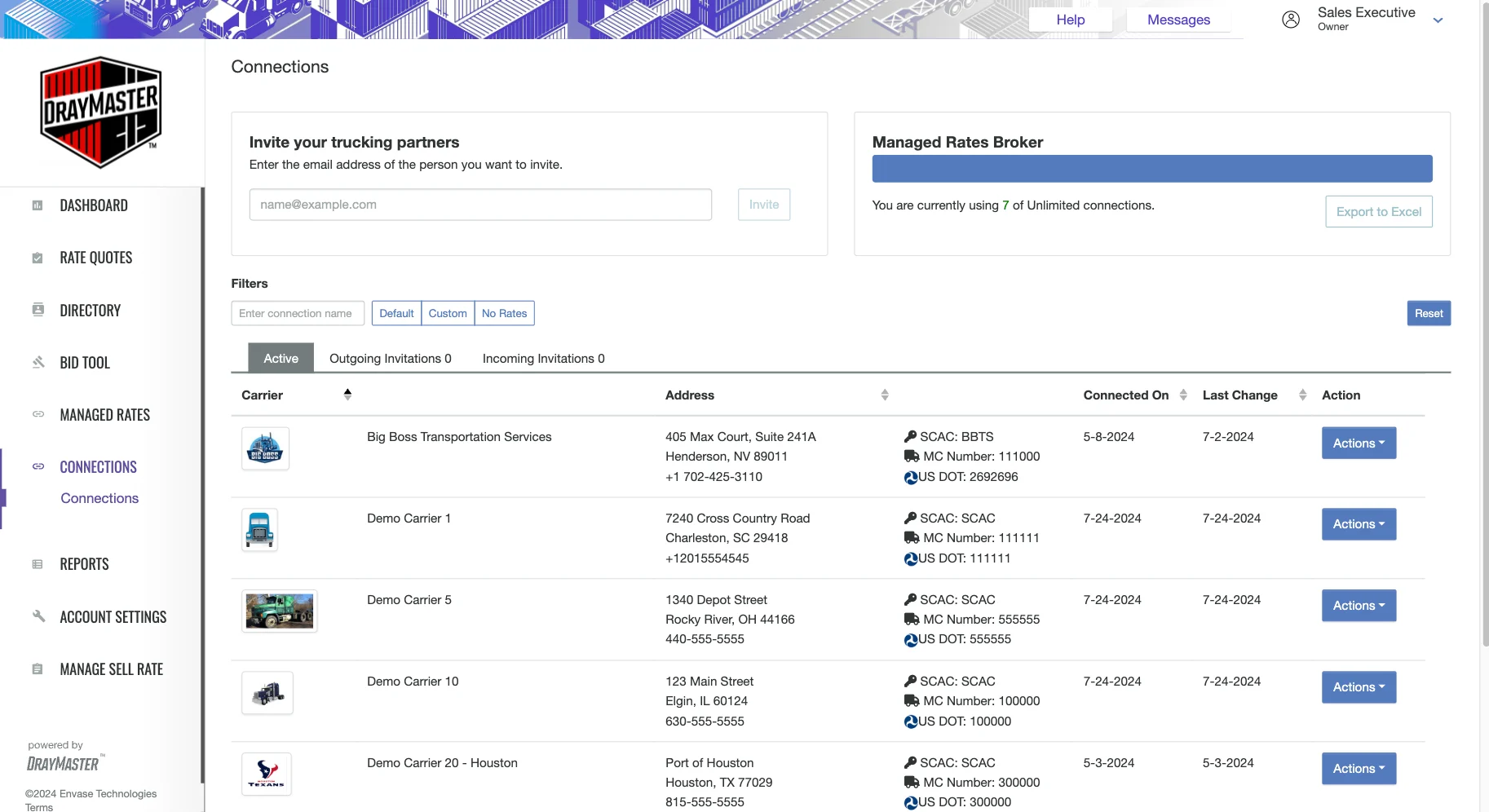Click the Account Settings wrench icon
1489x812 pixels.
coord(38,616)
